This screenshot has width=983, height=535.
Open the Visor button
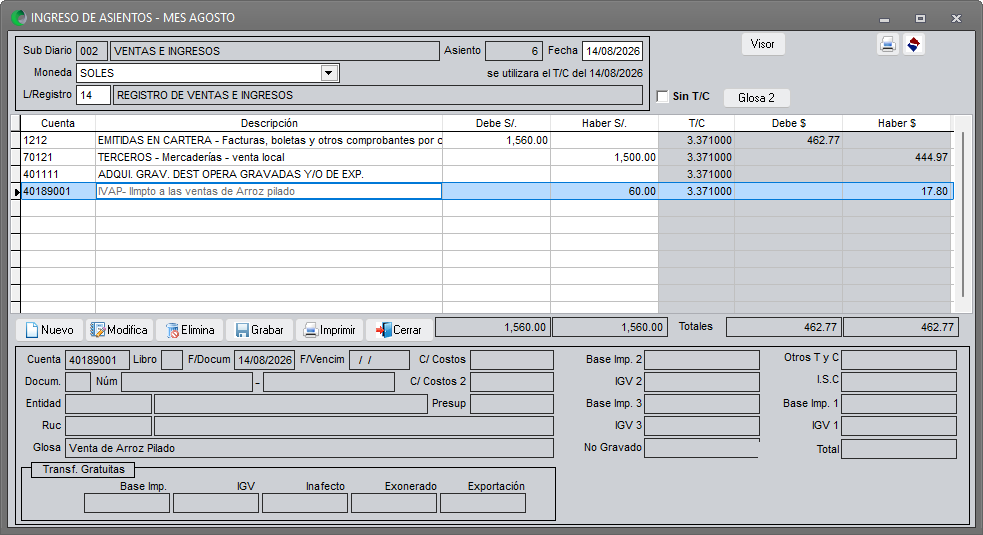point(763,44)
